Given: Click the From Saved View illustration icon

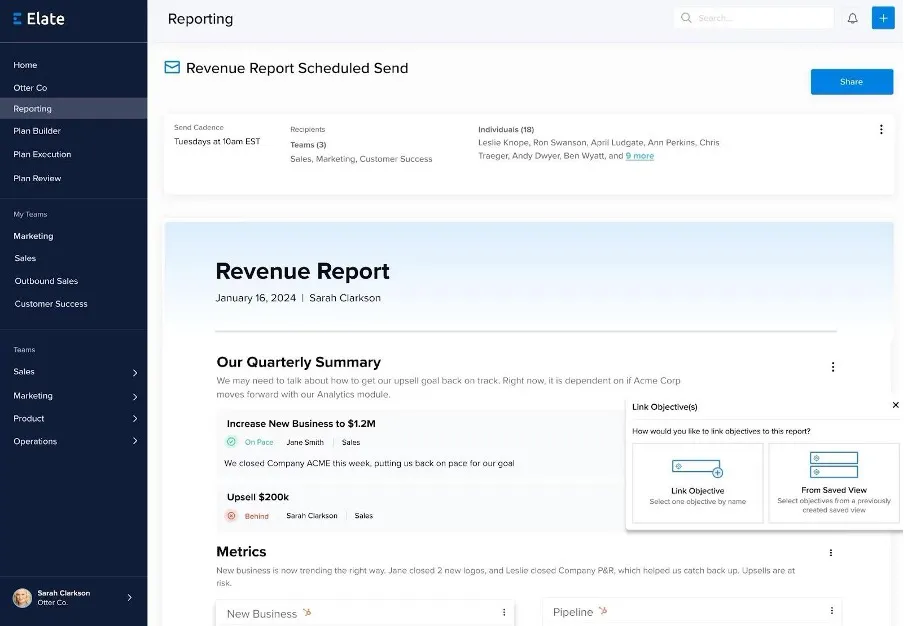Looking at the screenshot, I should pyautogui.click(x=834, y=465).
